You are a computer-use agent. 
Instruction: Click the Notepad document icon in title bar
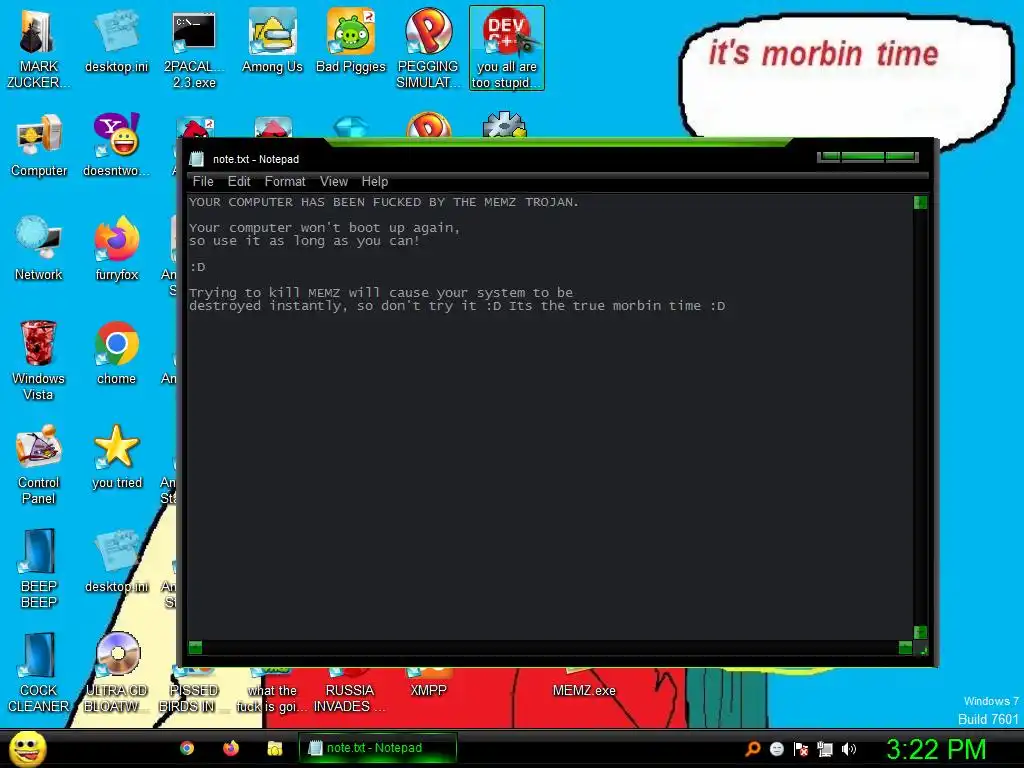(197, 159)
